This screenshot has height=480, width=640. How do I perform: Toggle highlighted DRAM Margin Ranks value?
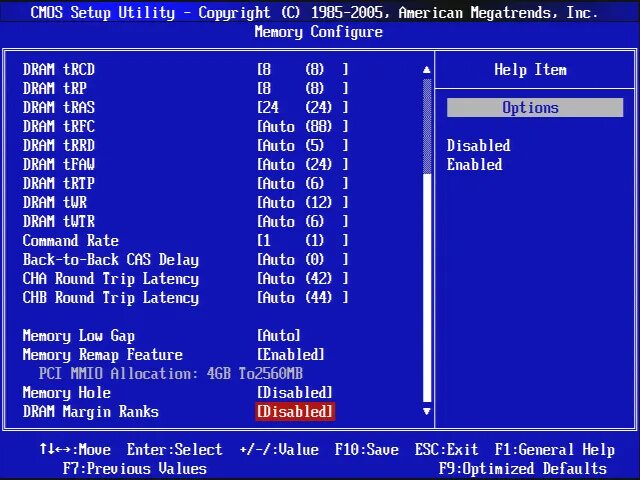click(x=295, y=411)
